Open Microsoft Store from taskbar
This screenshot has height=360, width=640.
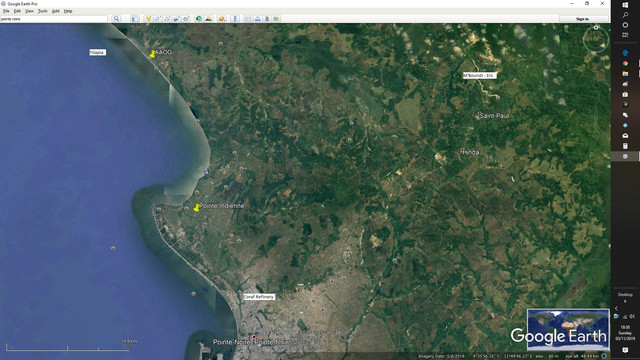(625, 94)
